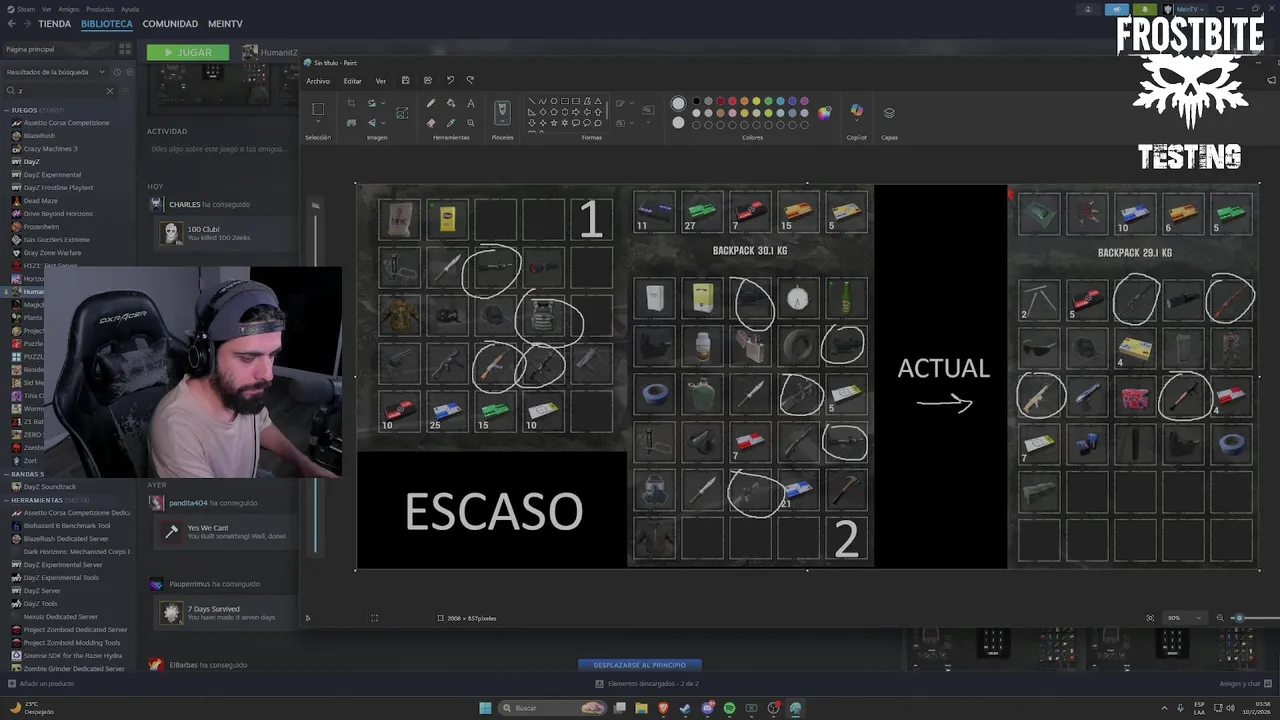The height and width of the screenshot is (720, 1280).
Task: Collapse the JUEGOS category in Steam
Action: click(8, 110)
